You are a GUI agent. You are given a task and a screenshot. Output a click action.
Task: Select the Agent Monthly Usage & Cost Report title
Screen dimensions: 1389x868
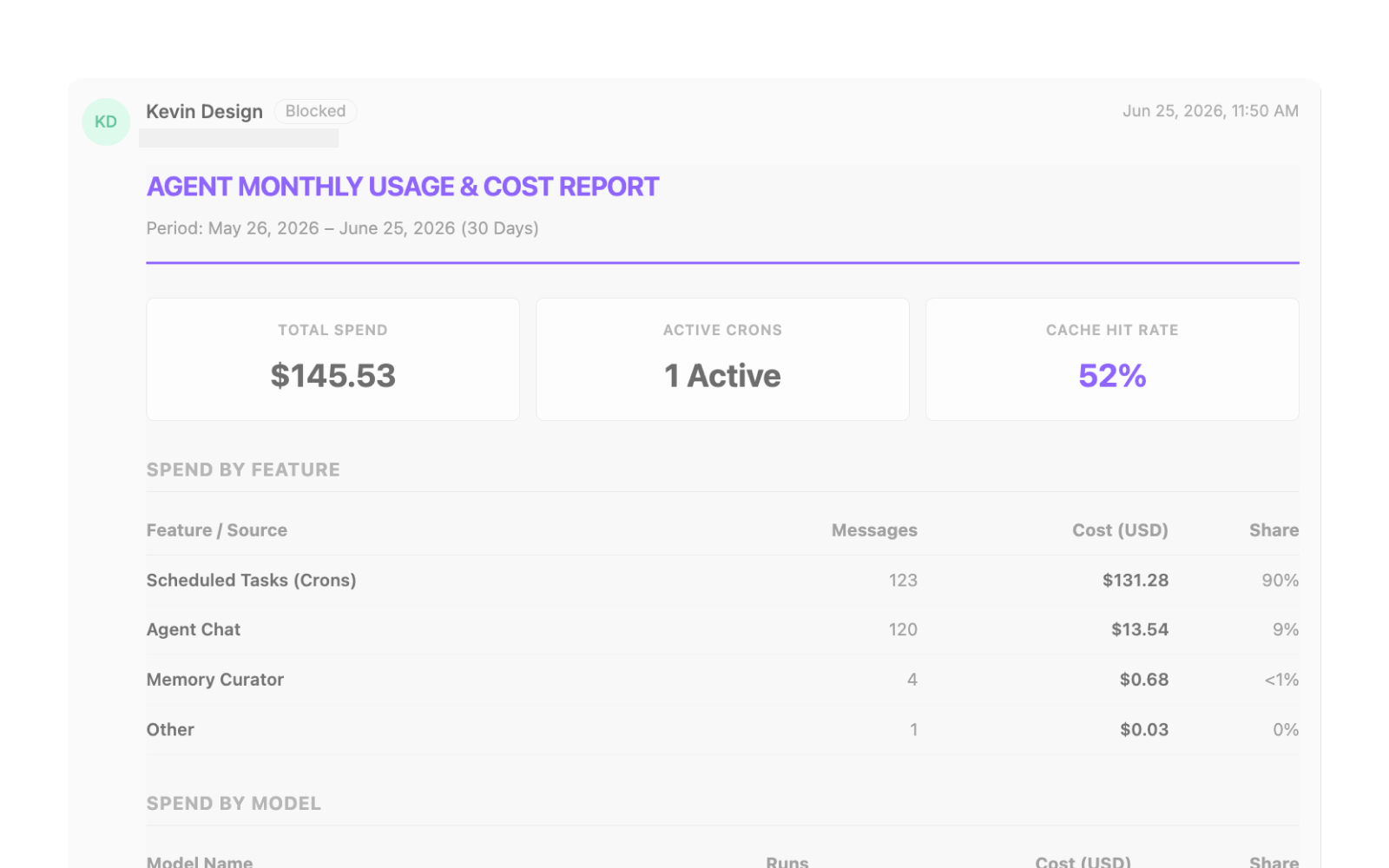[403, 187]
